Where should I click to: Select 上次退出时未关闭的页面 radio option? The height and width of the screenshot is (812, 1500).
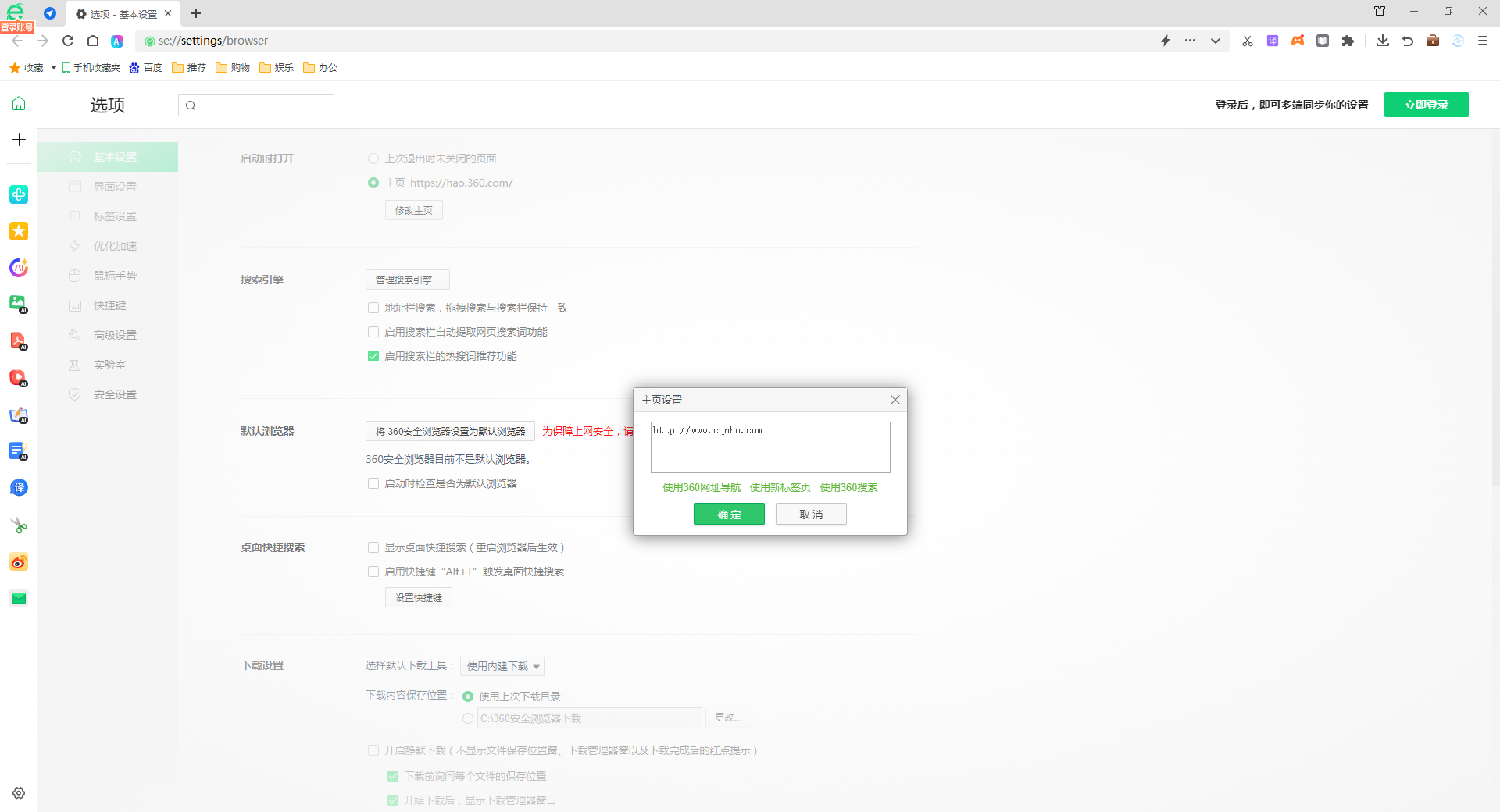pos(373,158)
